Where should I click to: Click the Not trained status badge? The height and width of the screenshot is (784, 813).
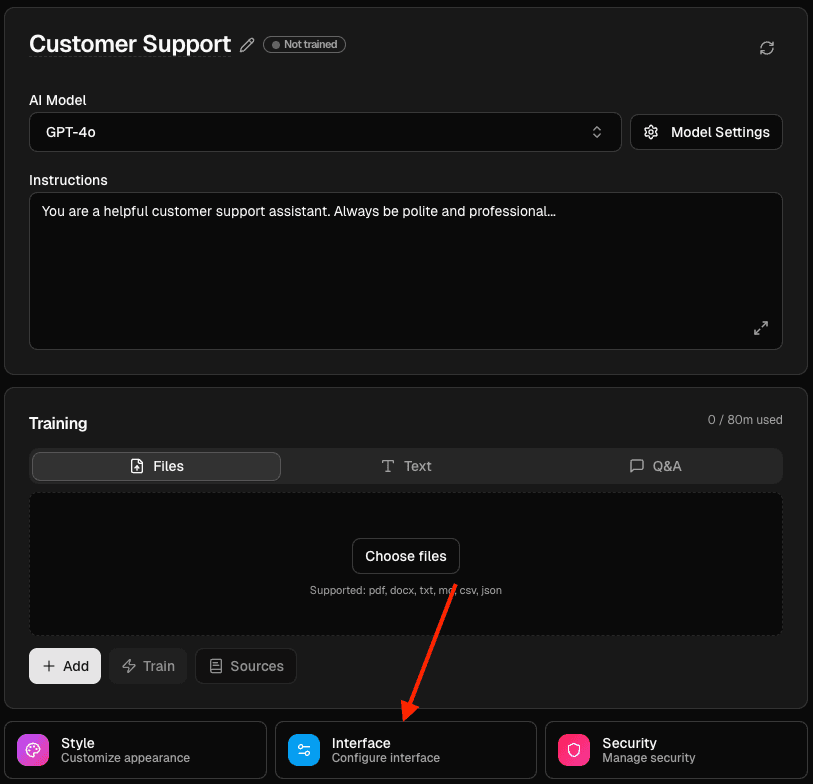[x=304, y=44]
